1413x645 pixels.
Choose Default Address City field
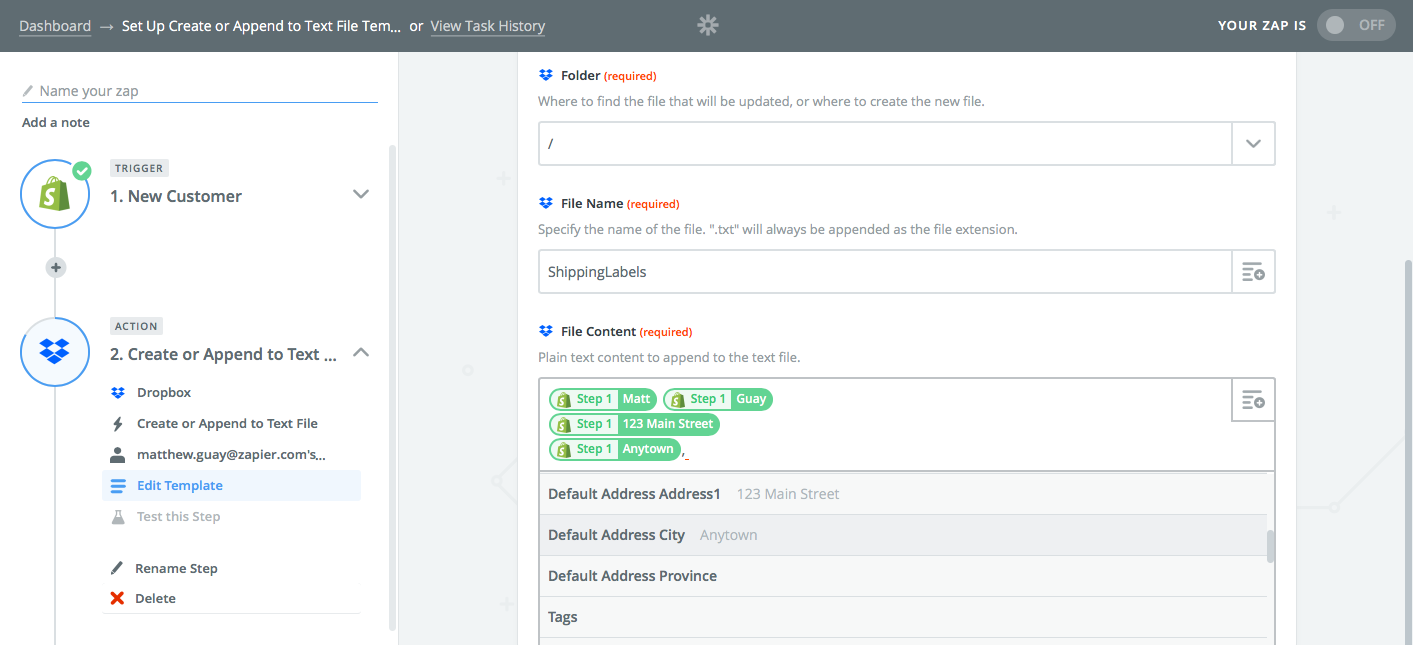click(x=903, y=535)
